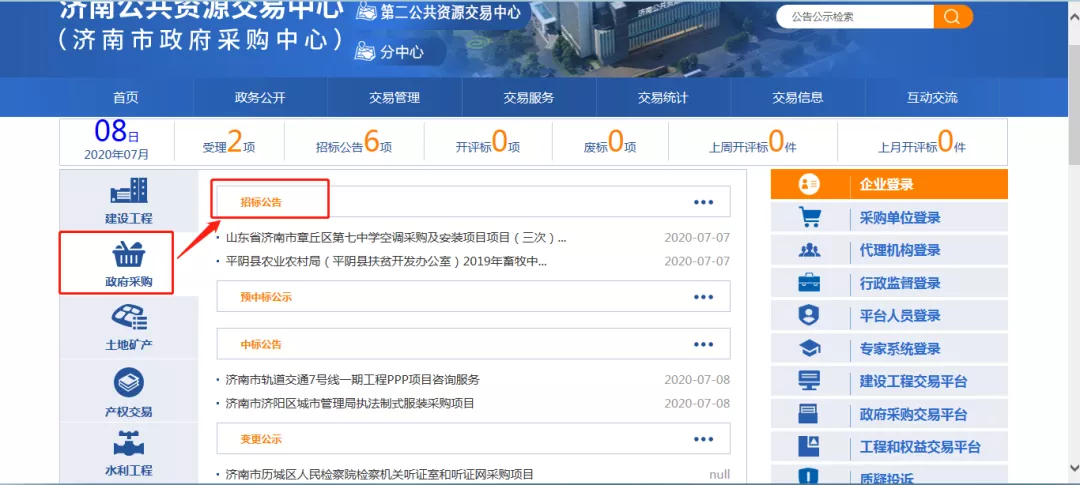Open 建设工程 building icon in sidebar
The height and width of the screenshot is (485, 1080).
tap(128, 191)
